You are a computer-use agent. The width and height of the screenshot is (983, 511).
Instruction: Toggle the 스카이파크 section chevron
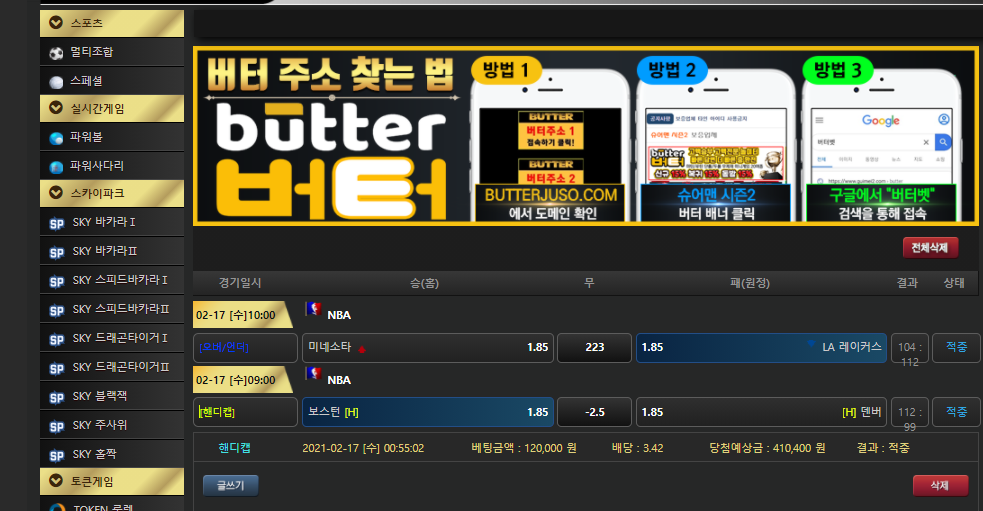pyautogui.click(x=56, y=192)
